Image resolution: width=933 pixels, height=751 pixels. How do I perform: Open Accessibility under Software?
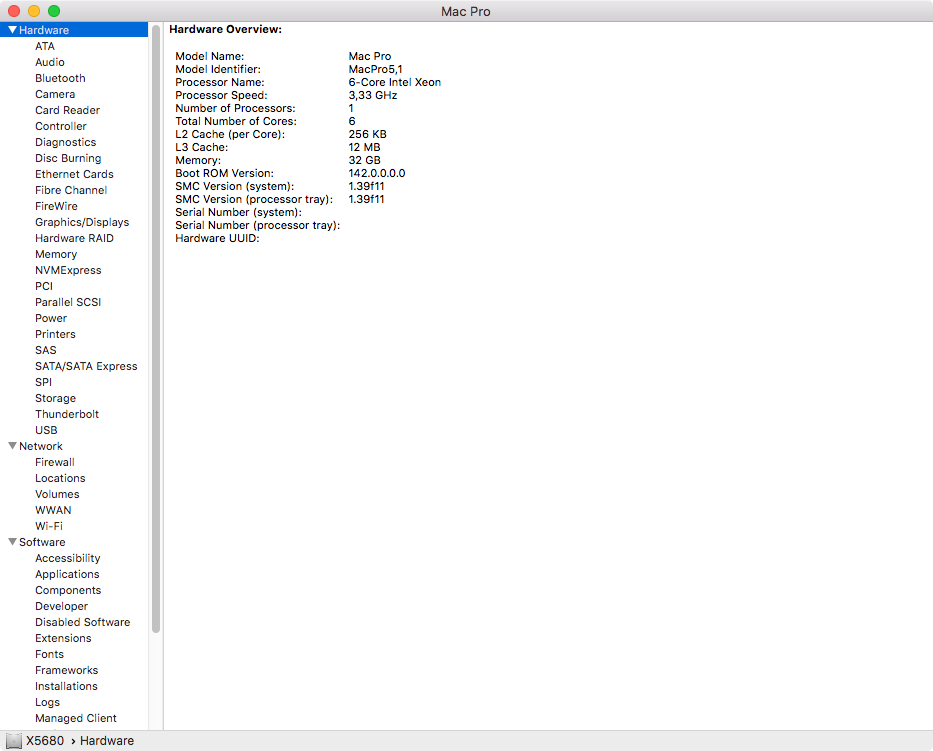coord(68,559)
